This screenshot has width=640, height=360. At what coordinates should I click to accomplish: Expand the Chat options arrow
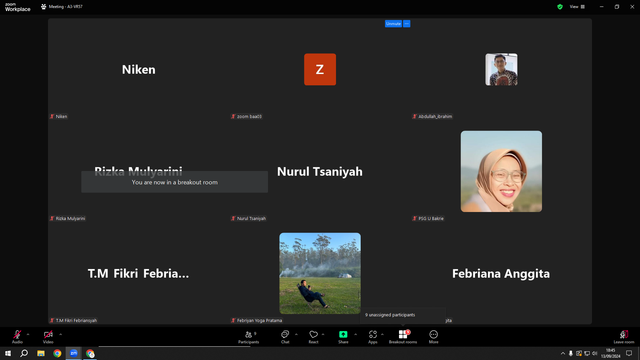pos(296,334)
